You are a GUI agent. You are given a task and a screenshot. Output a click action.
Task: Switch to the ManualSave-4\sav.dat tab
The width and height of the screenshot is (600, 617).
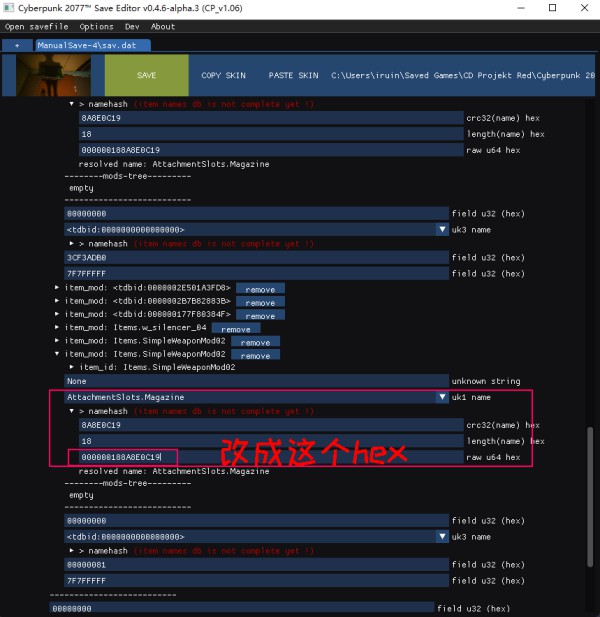[x=92, y=45]
